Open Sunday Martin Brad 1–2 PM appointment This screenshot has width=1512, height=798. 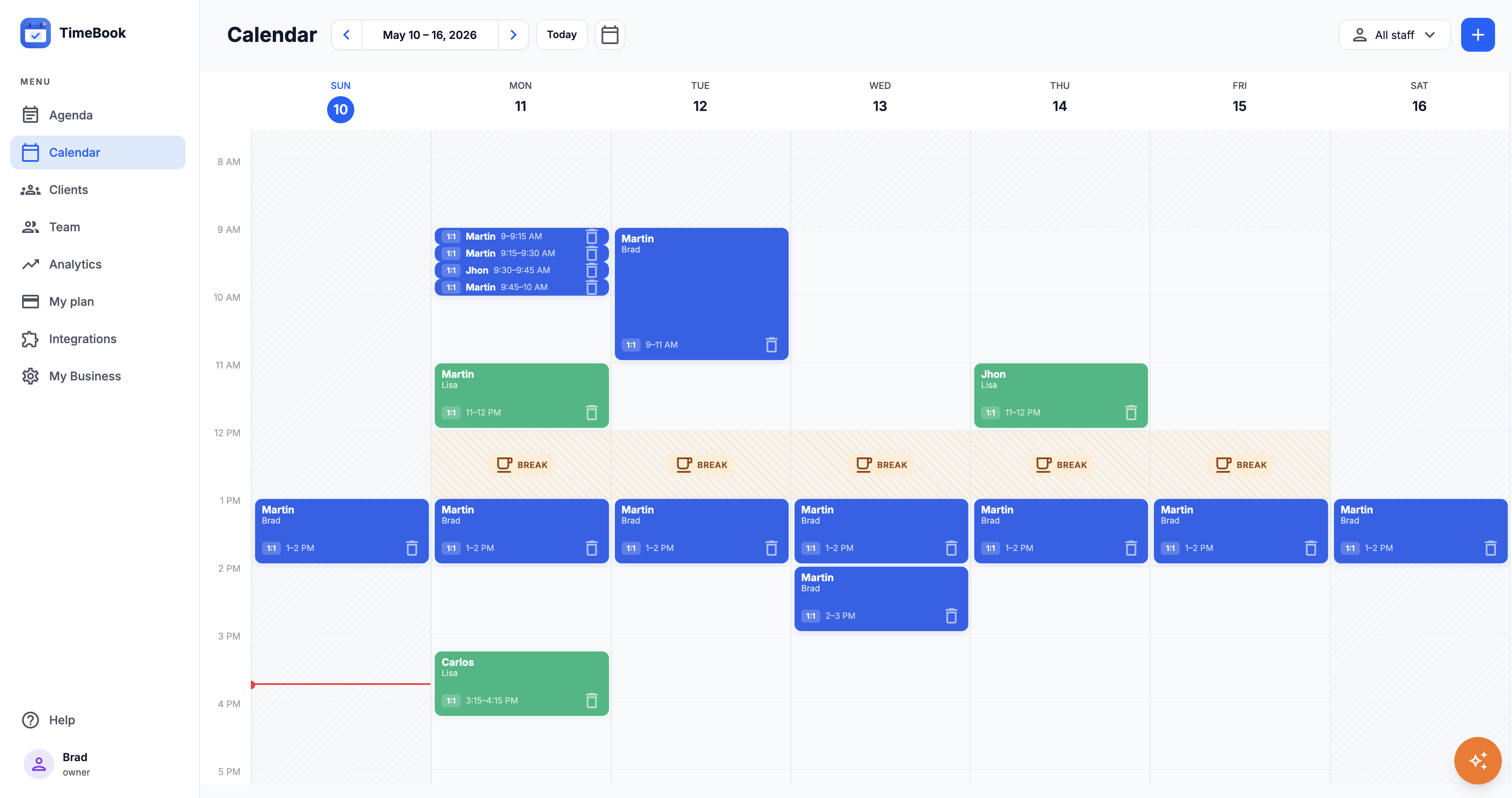click(342, 531)
